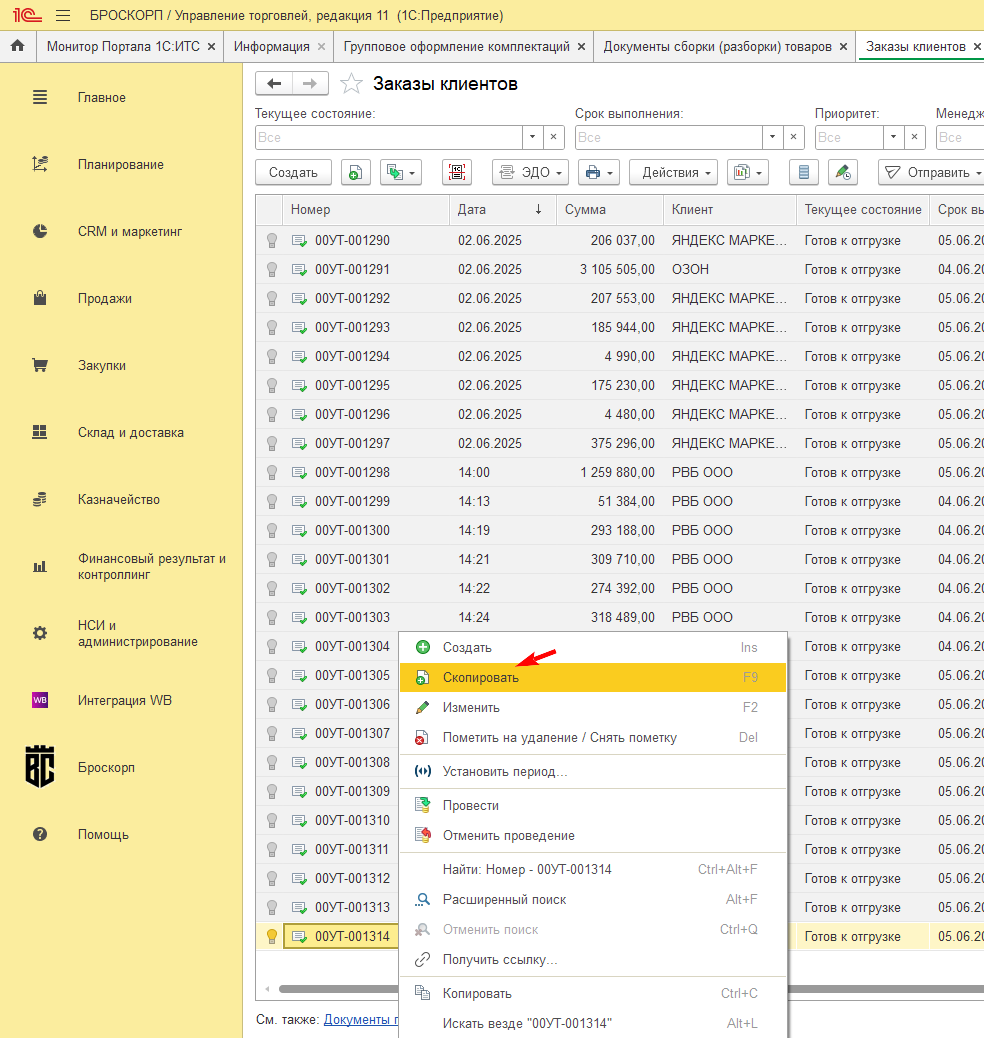Open the Интеграция WB section
This screenshot has height=1038, width=984.
(x=124, y=700)
